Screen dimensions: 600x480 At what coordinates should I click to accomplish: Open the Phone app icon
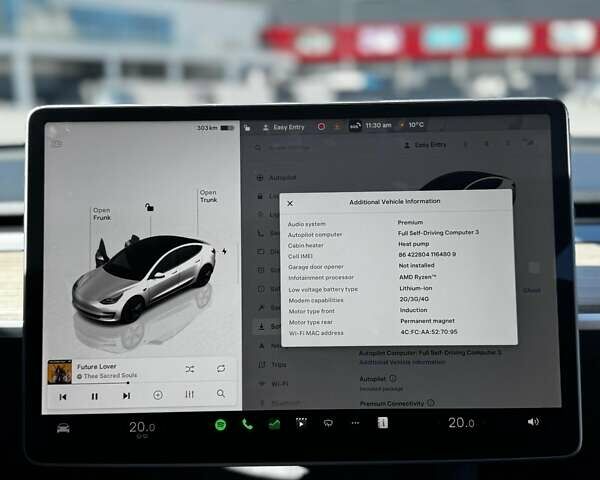tap(247, 424)
